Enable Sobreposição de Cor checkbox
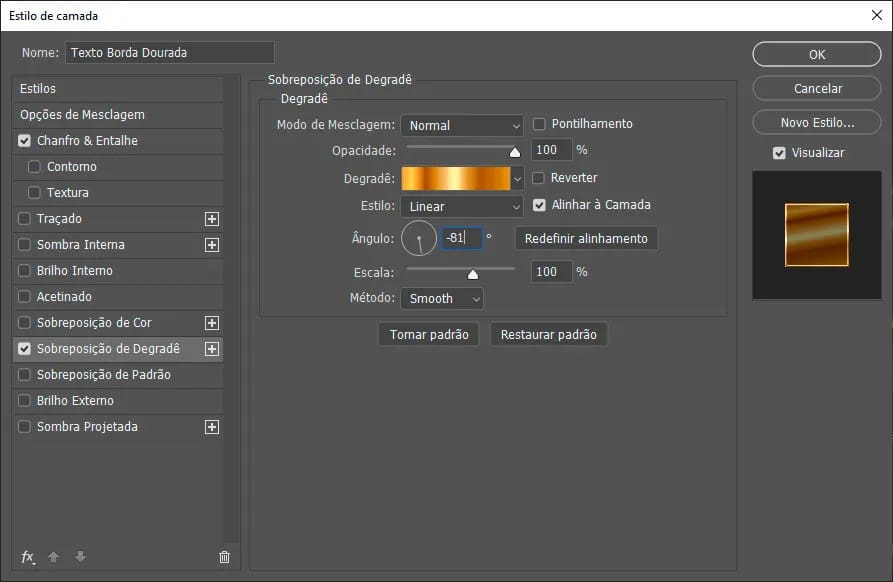The width and height of the screenshot is (893, 582). click(24, 323)
